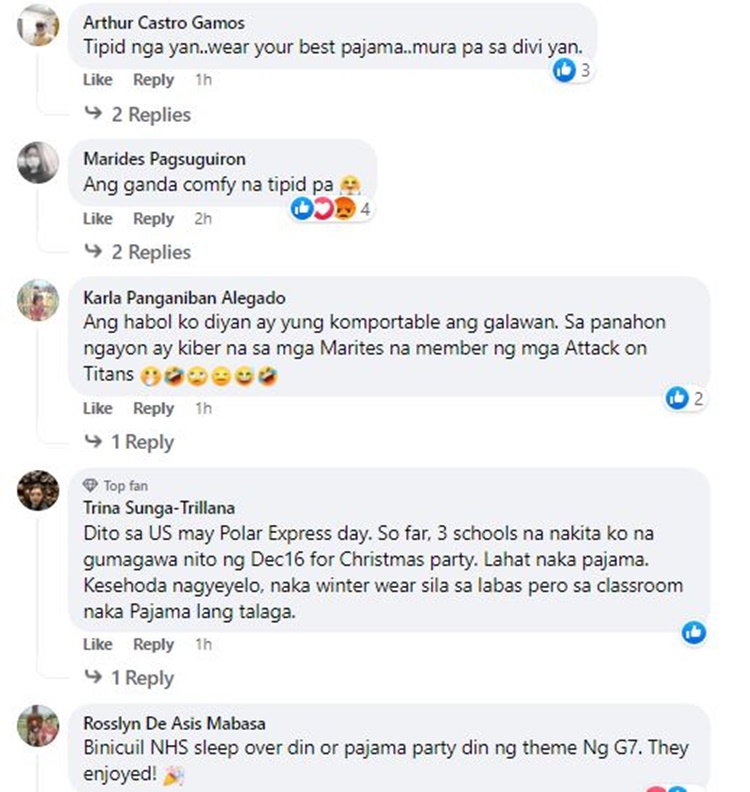Like Arthur Castro Gamos's comment

98,80
